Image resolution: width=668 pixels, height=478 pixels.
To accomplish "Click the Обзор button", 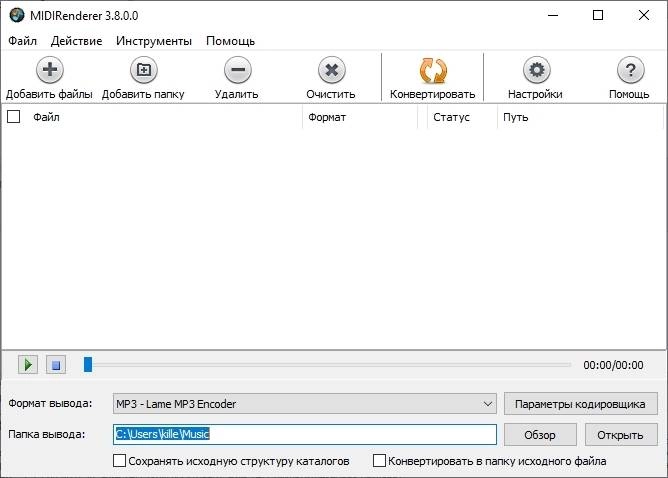I will tap(540, 435).
